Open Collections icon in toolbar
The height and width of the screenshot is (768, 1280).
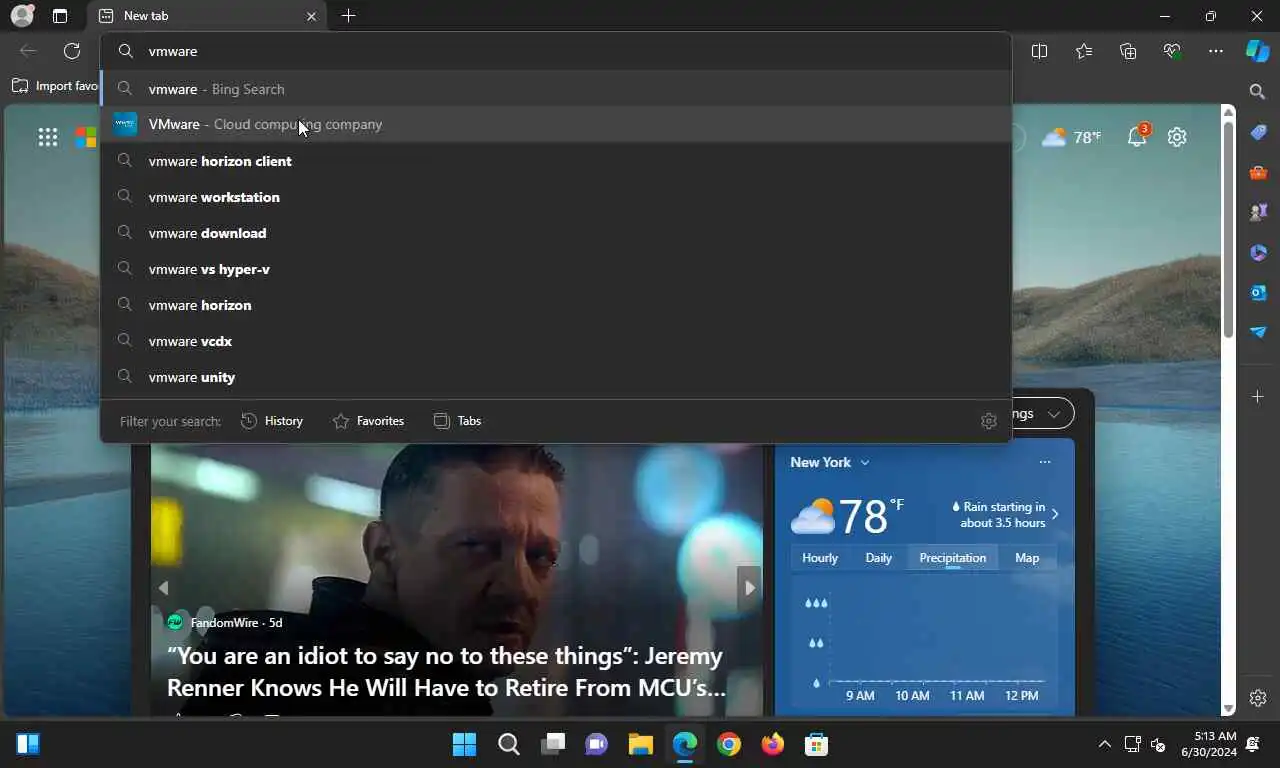click(x=1128, y=51)
